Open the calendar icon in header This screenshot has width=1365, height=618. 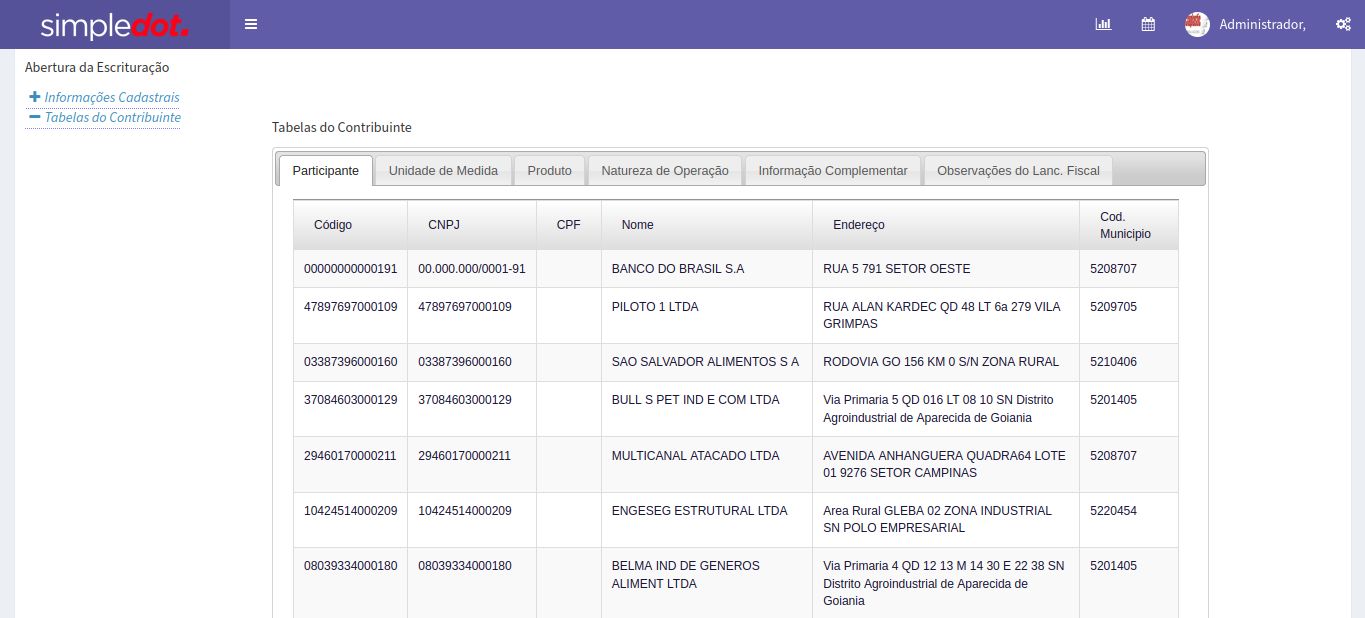click(1148, 24)
